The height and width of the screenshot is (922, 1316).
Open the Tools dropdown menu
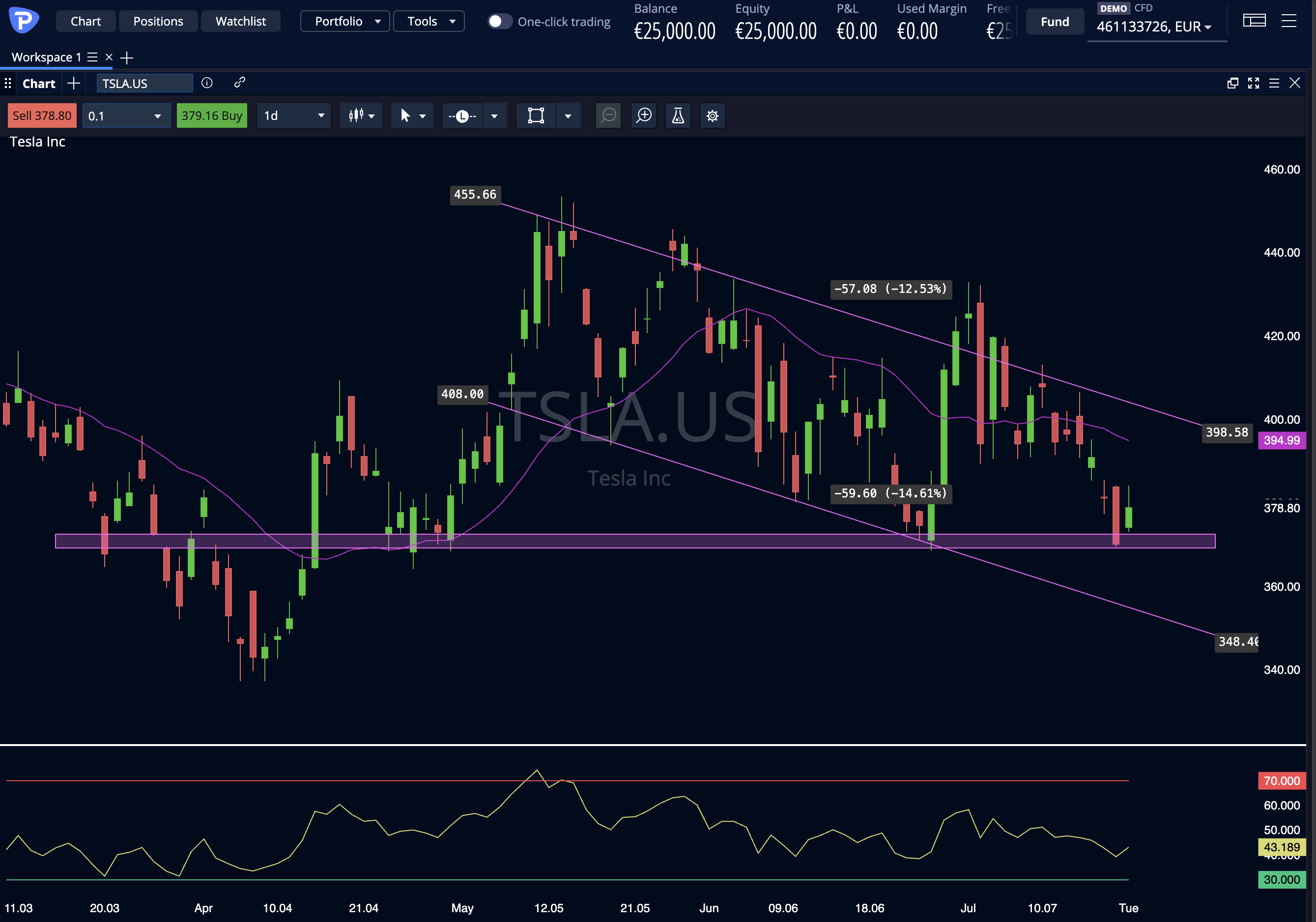429,21
